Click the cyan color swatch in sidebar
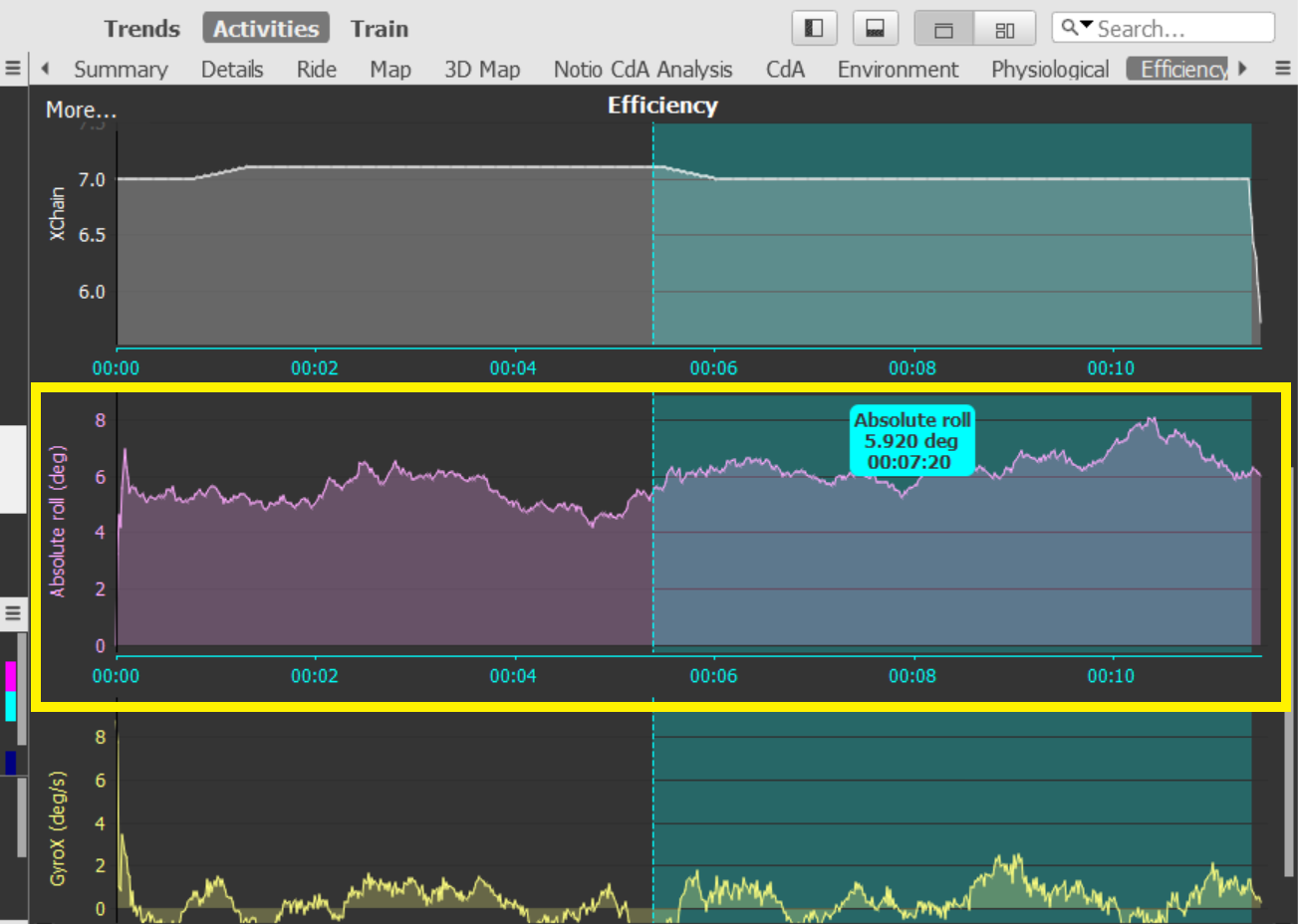This screenshot has width=1298, height=924. click(x=11, y=706)
